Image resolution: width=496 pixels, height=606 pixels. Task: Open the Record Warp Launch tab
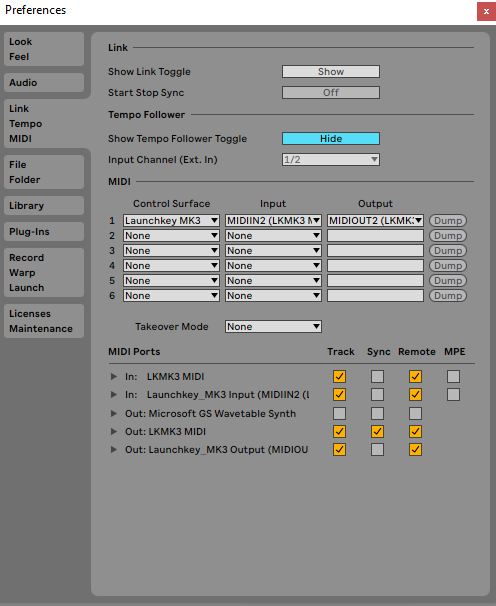click(x=44, y=272)
